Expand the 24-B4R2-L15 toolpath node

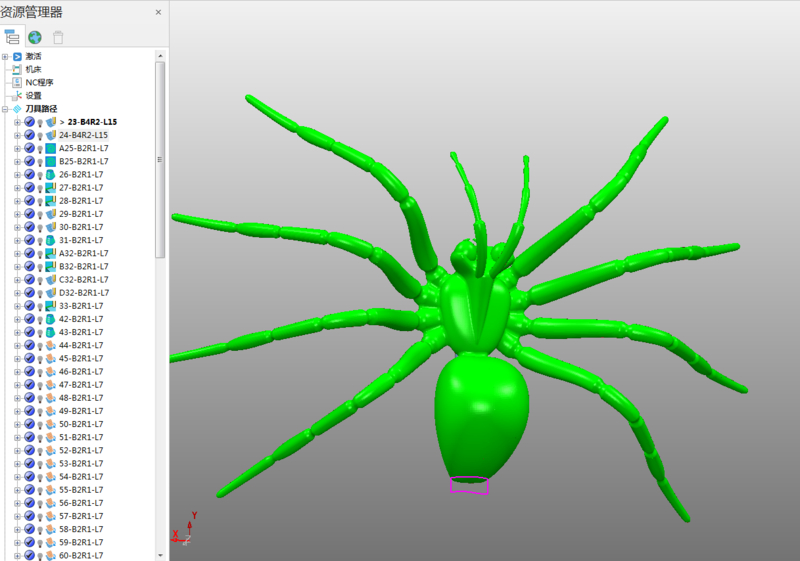point(17,135)
